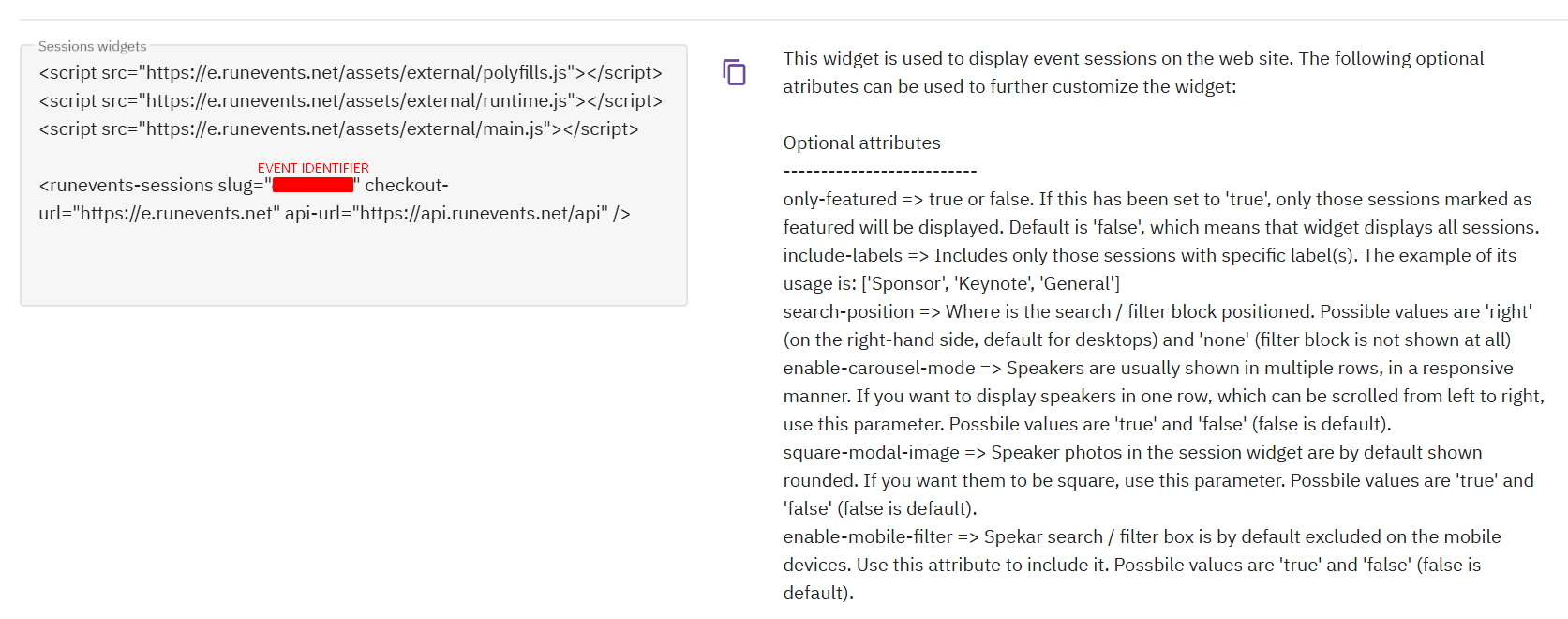The width and height of the screenshot is (1568, 619).
Task: Click the runtime.js script line
Action: pos(351,100)
